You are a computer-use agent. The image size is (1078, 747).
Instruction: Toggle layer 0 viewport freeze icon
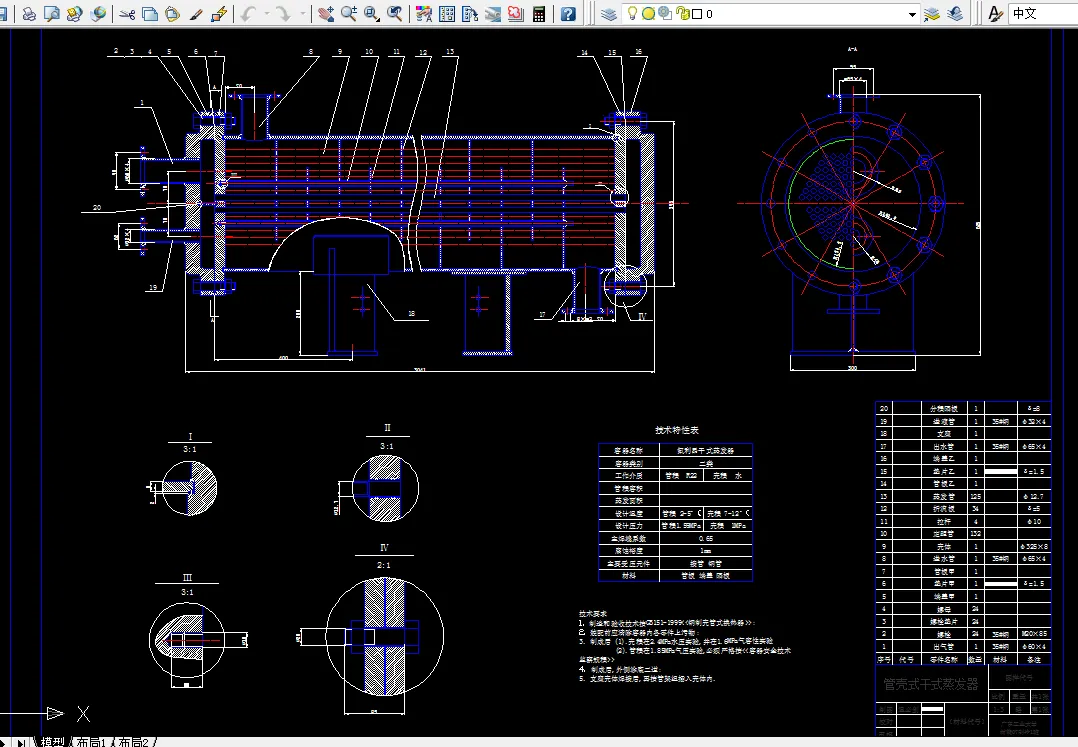click(665, 13)
